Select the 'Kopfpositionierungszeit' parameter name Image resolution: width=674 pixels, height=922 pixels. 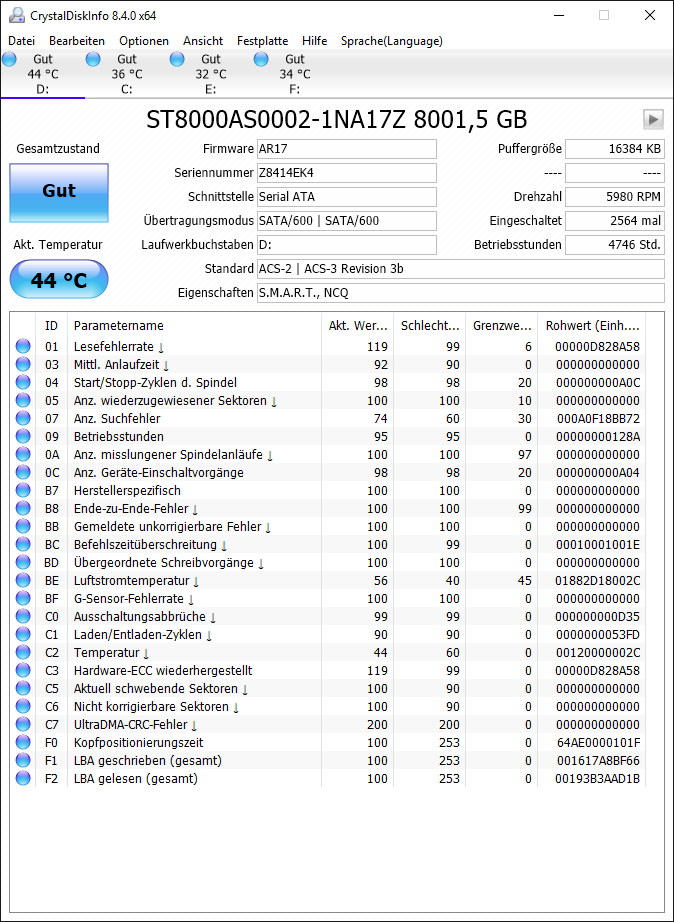pos(139,742)
